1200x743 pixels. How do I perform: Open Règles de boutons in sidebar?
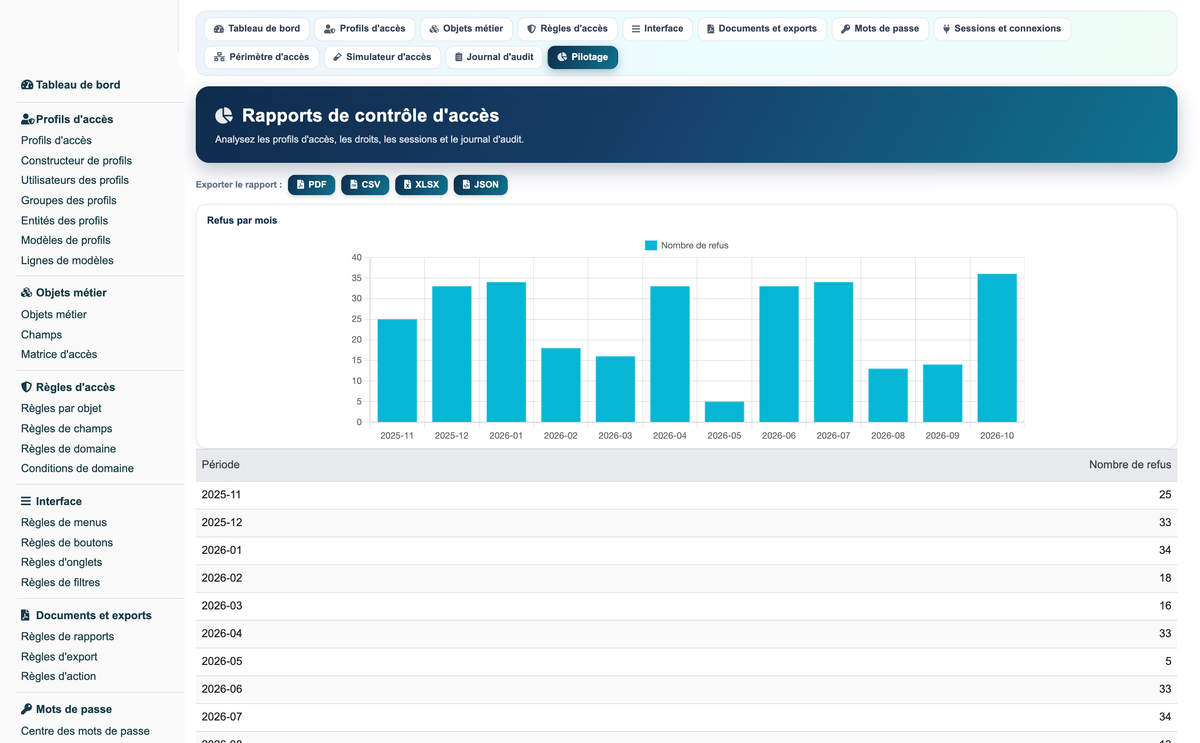67,543
